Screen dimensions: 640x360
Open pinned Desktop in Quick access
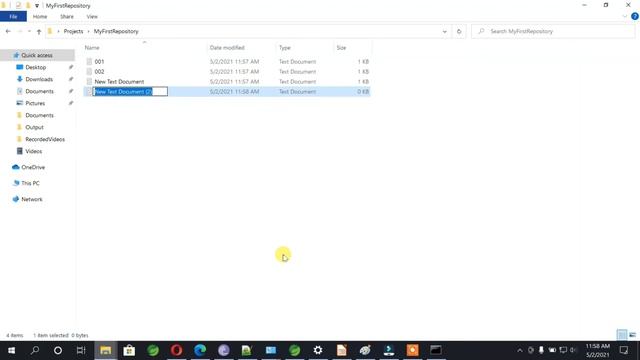point(36,67)
